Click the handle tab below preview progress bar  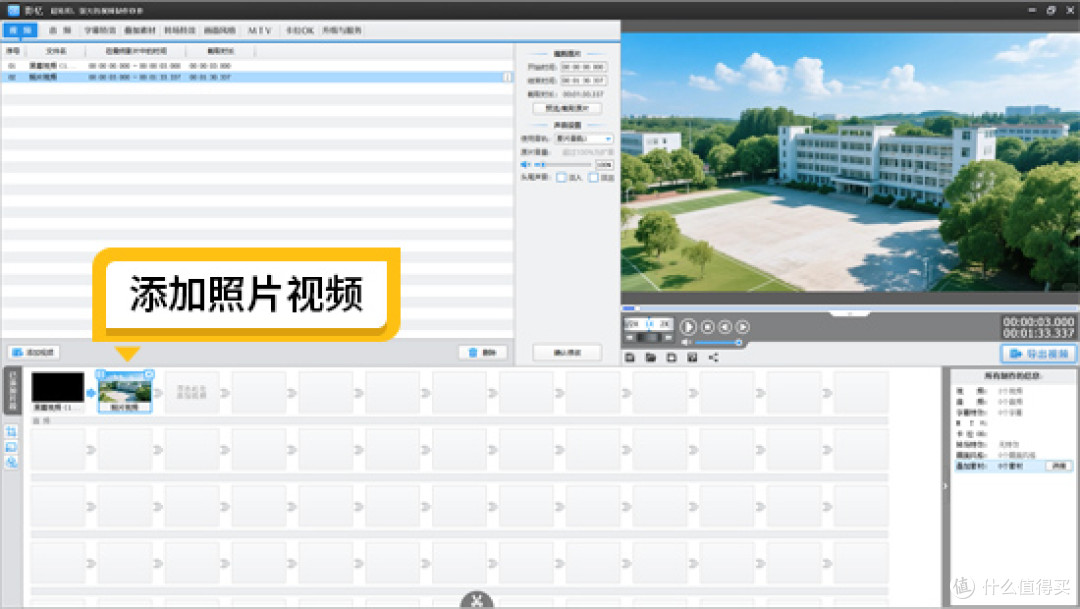(x=850, y=314)
